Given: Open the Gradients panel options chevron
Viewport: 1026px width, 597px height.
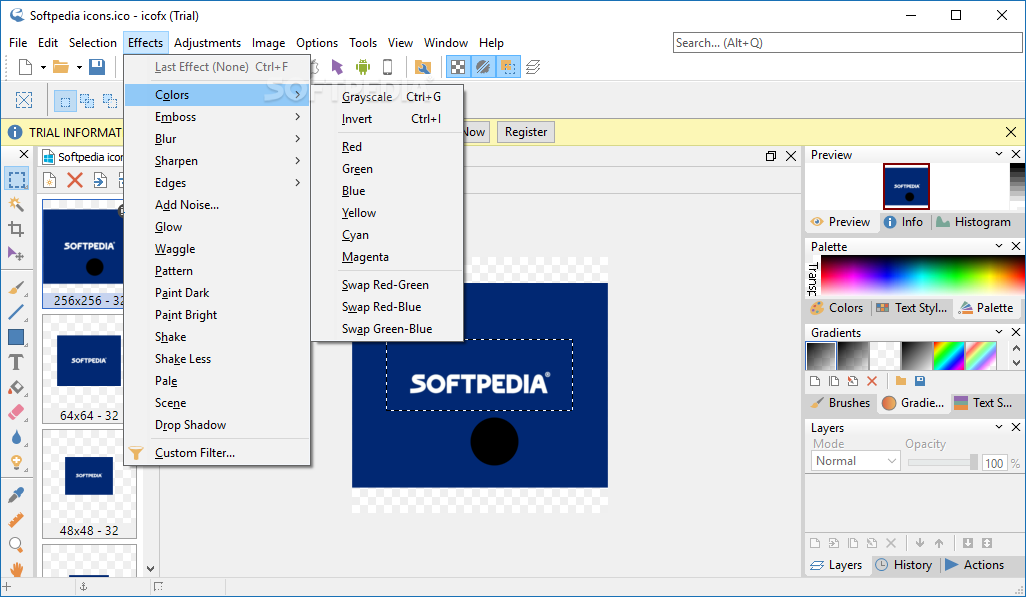Looking at the screenshot, I should click(x=999, y=332).
